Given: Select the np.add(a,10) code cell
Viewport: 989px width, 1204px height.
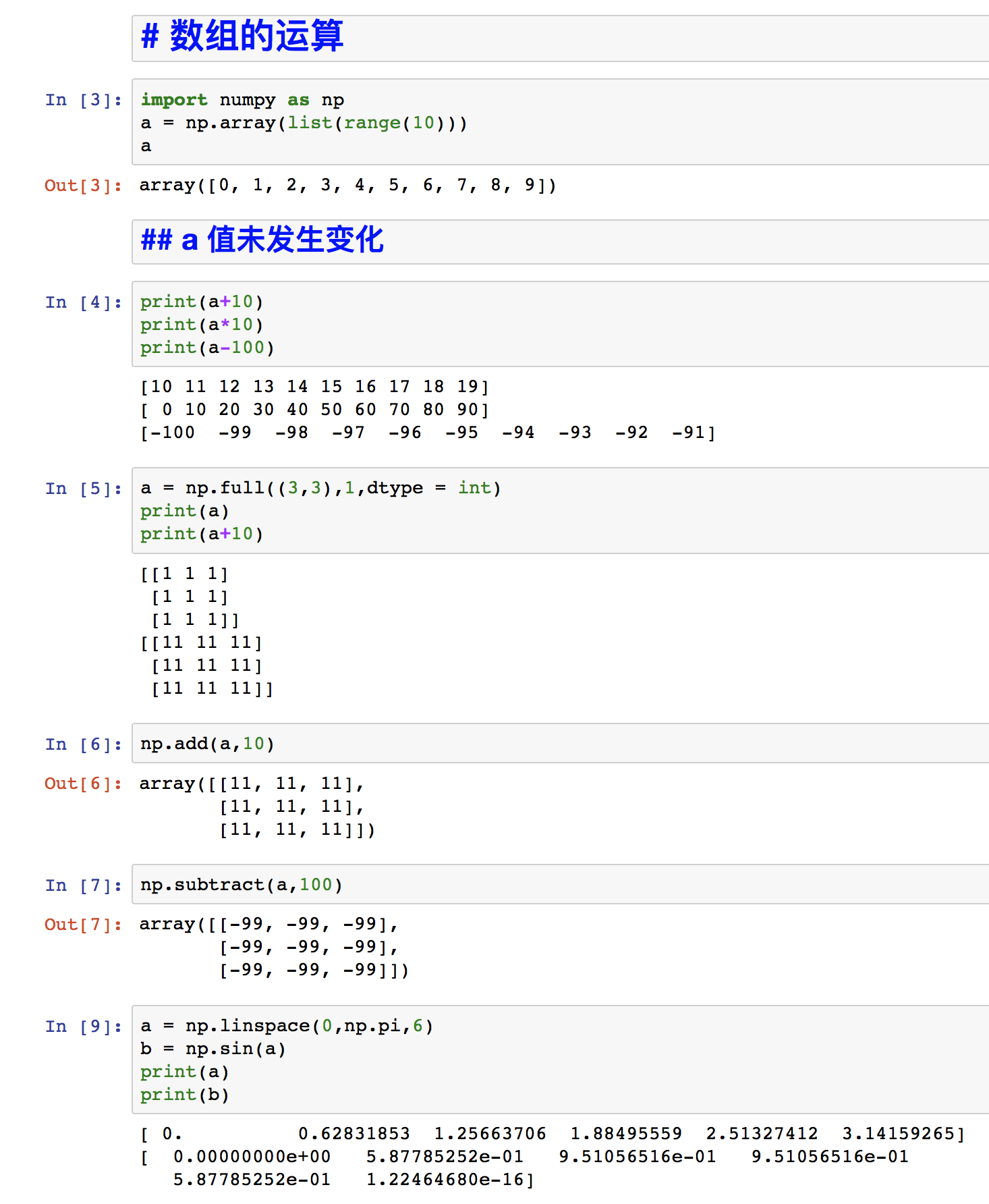Looking at the screenshot, I should coord(560,744).
